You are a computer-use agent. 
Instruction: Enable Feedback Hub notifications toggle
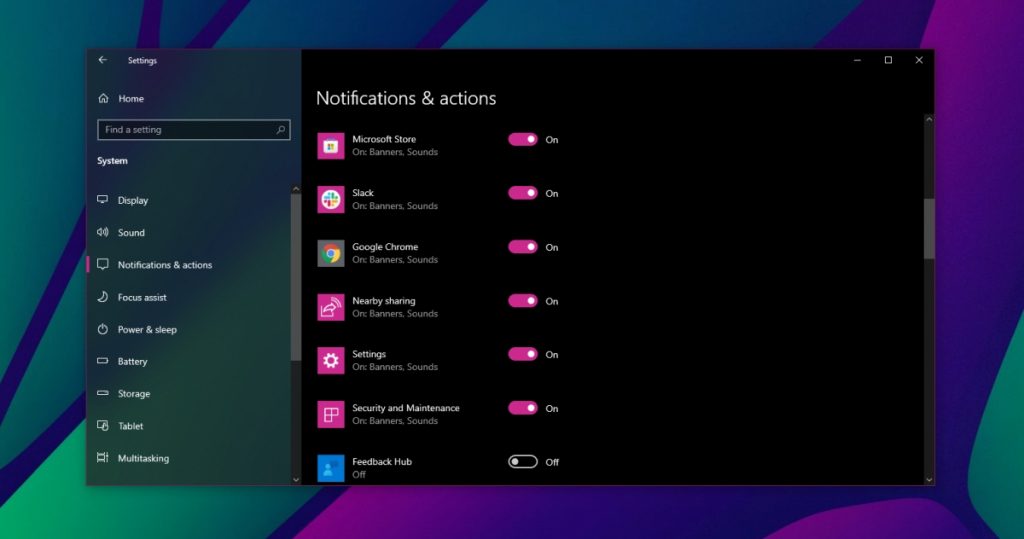coord(522,462)
